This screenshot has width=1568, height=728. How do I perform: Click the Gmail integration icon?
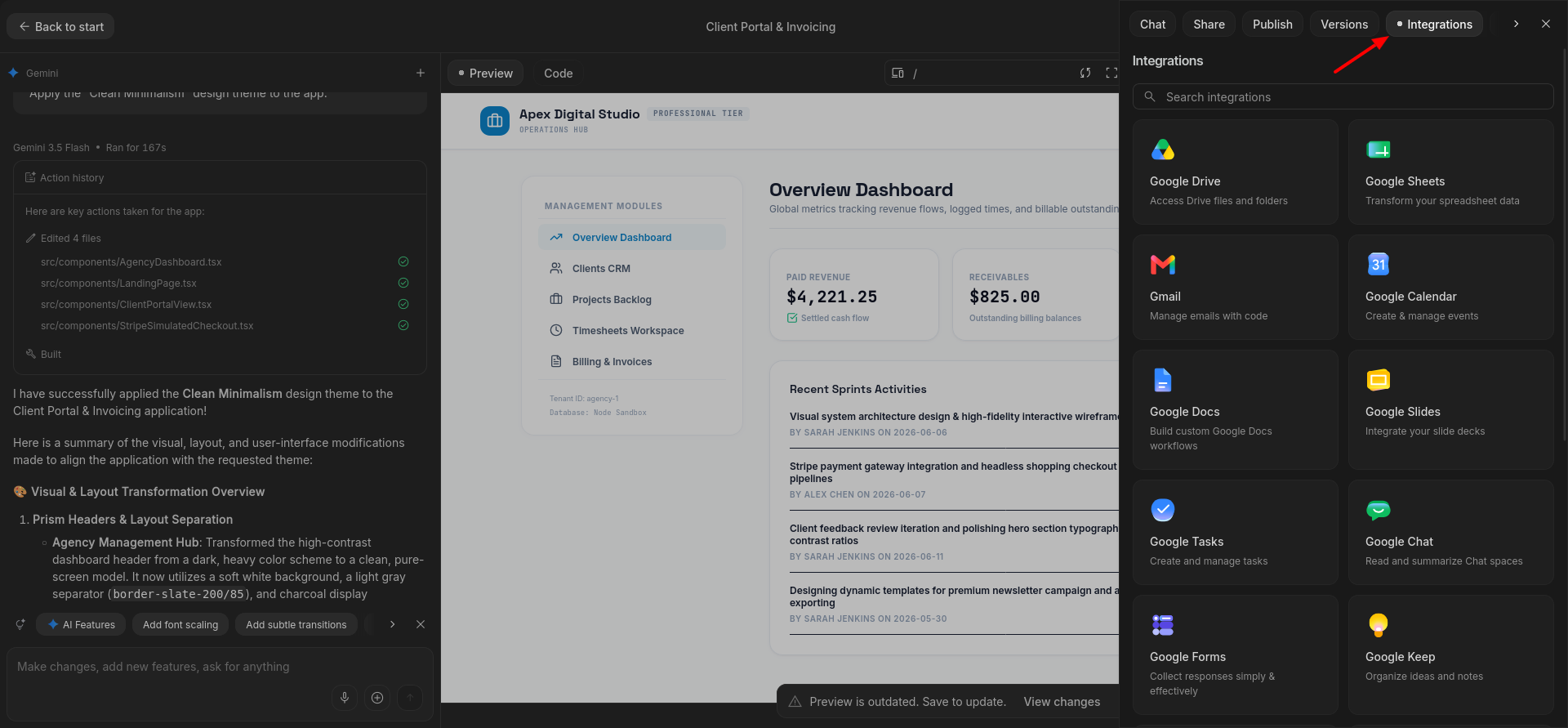tap(1162, 265)
